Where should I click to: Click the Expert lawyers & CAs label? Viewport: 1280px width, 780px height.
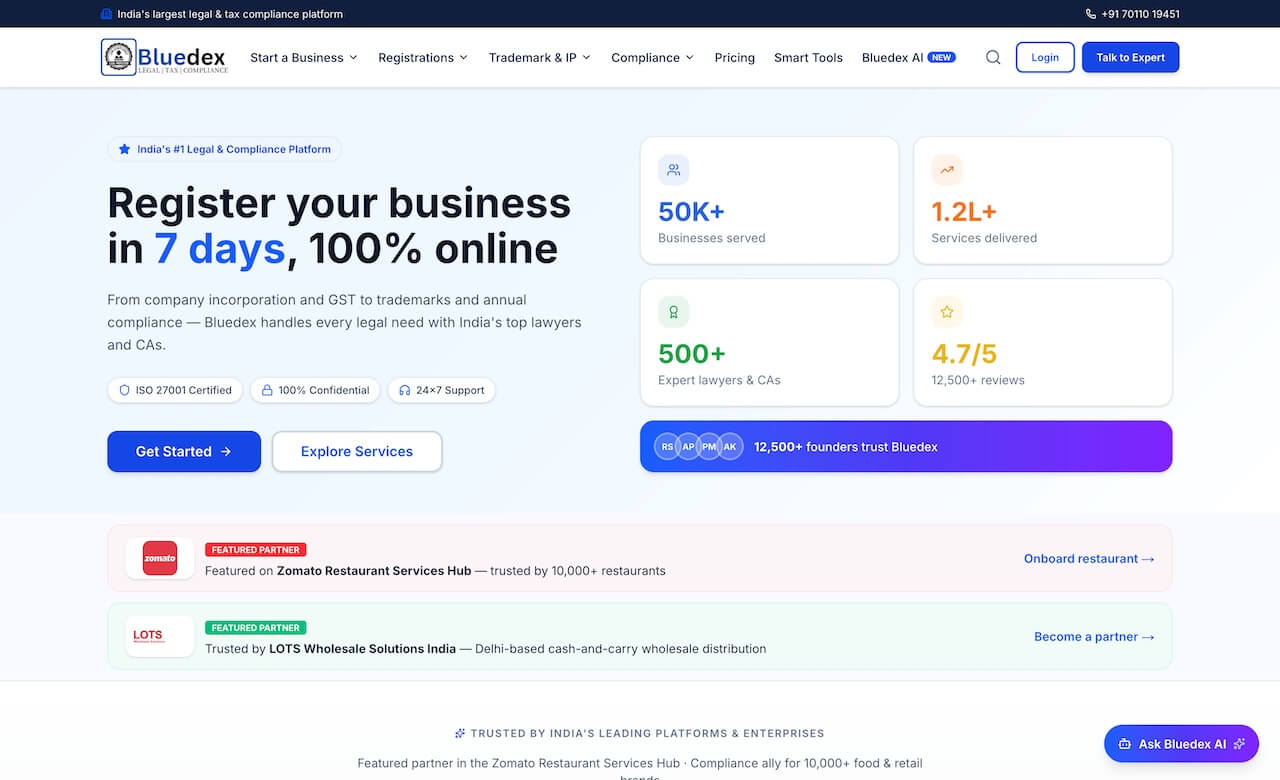(719, 380)
